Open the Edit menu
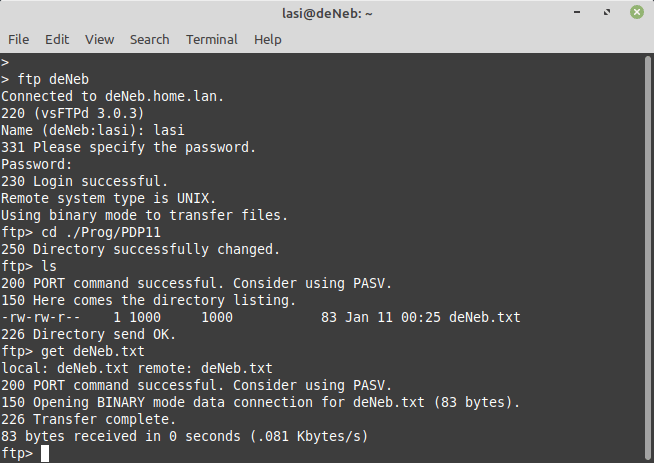Screen dimensions: 654x463 pos(57,39)
